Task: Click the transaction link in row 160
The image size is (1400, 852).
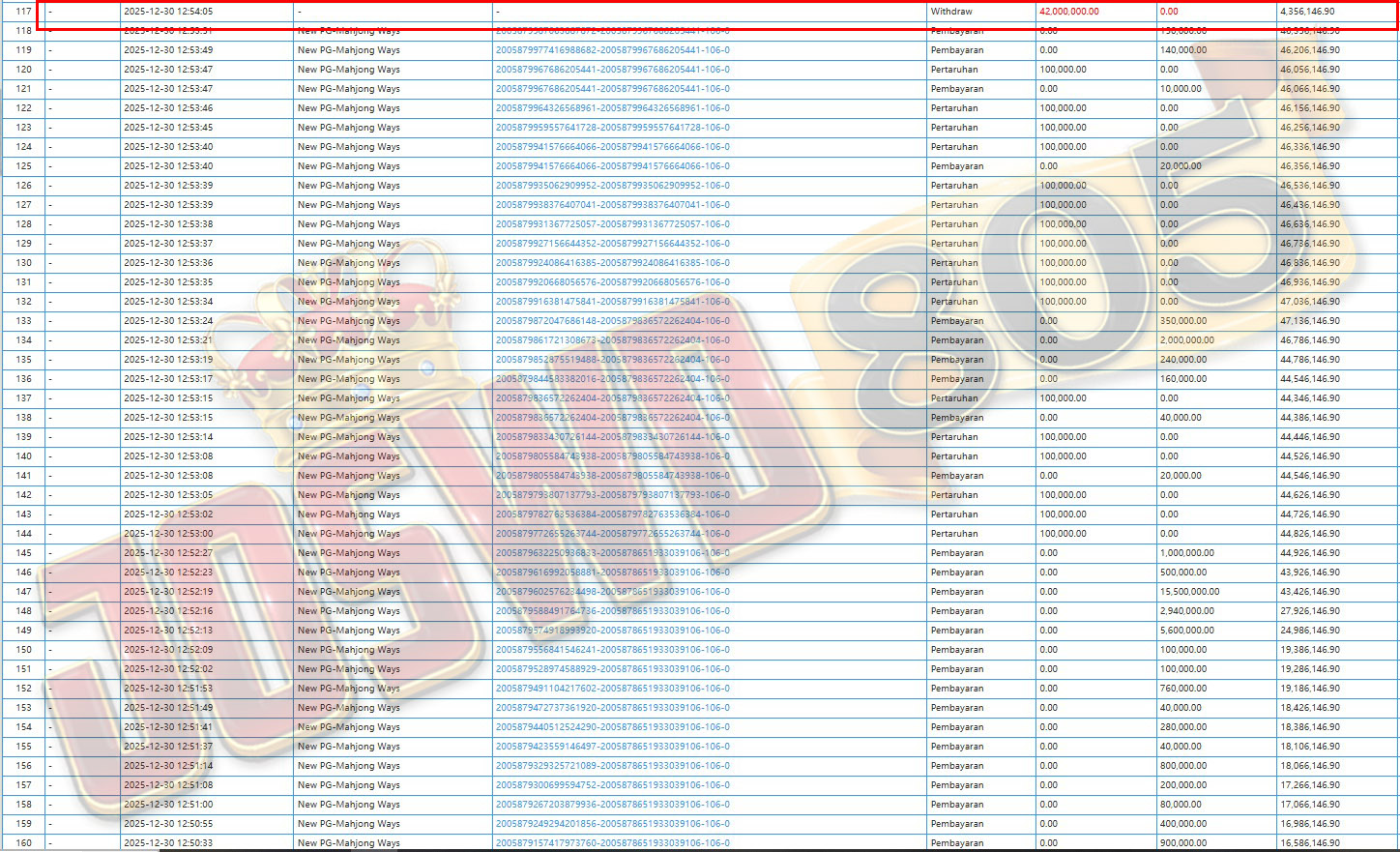Action: 612,843
